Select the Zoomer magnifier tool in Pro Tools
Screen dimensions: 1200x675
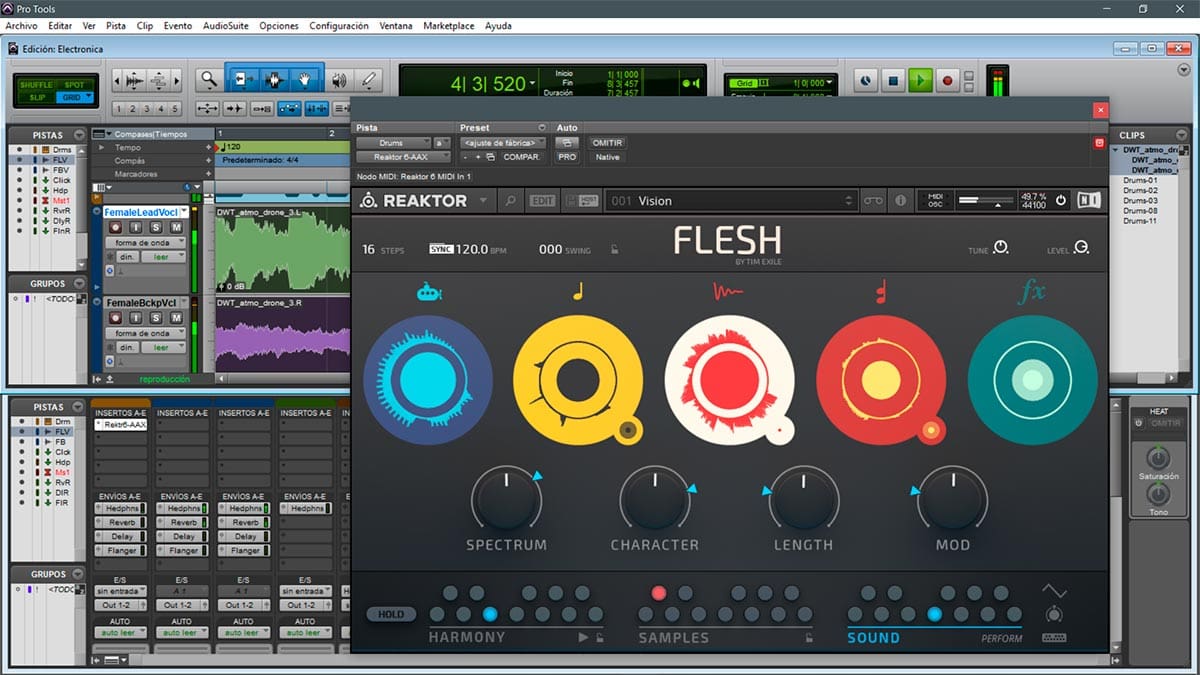tap(208, 80)
